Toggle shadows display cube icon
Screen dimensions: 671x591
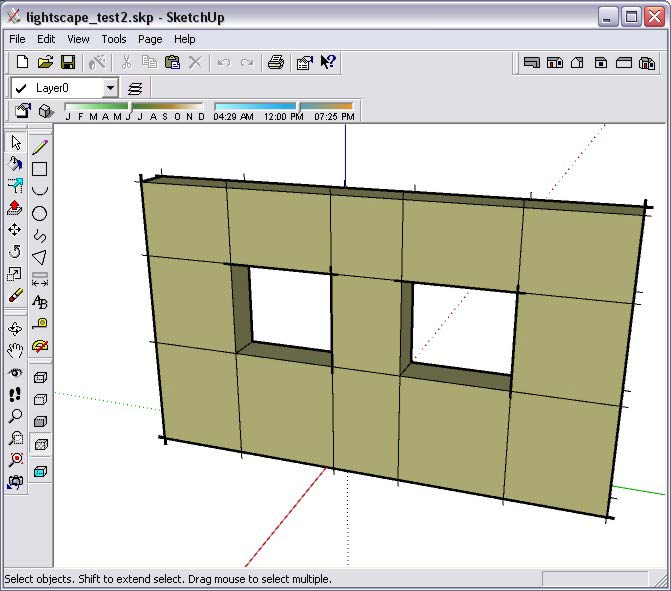click(46, 111)
